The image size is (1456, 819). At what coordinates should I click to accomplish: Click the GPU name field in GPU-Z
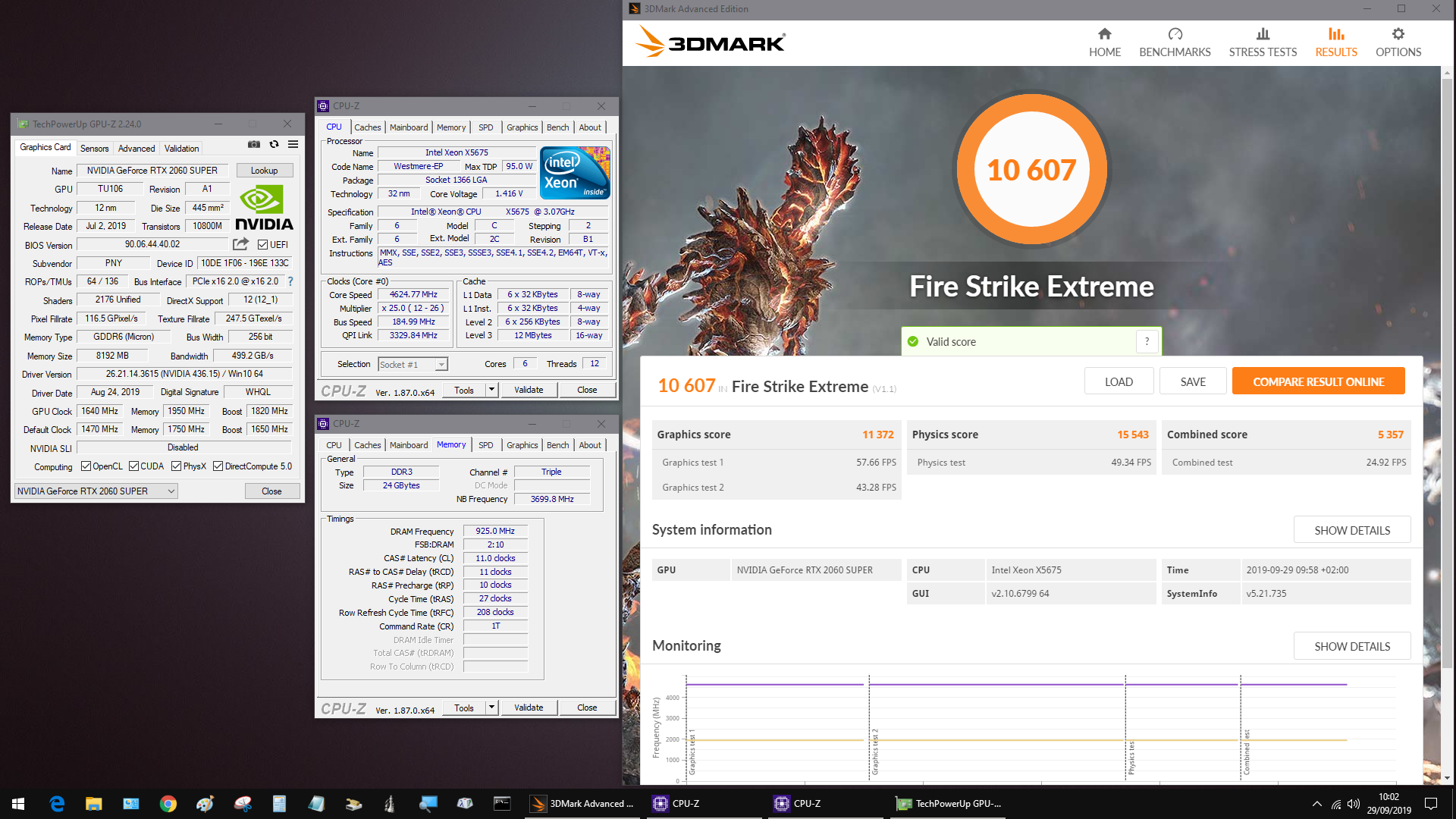tap(152, 171)
